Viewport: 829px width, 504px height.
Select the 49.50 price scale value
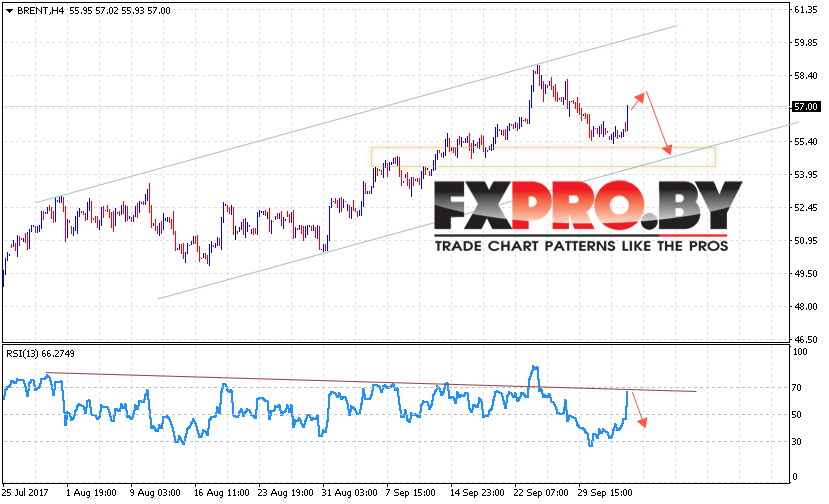(x=805, y=273)
